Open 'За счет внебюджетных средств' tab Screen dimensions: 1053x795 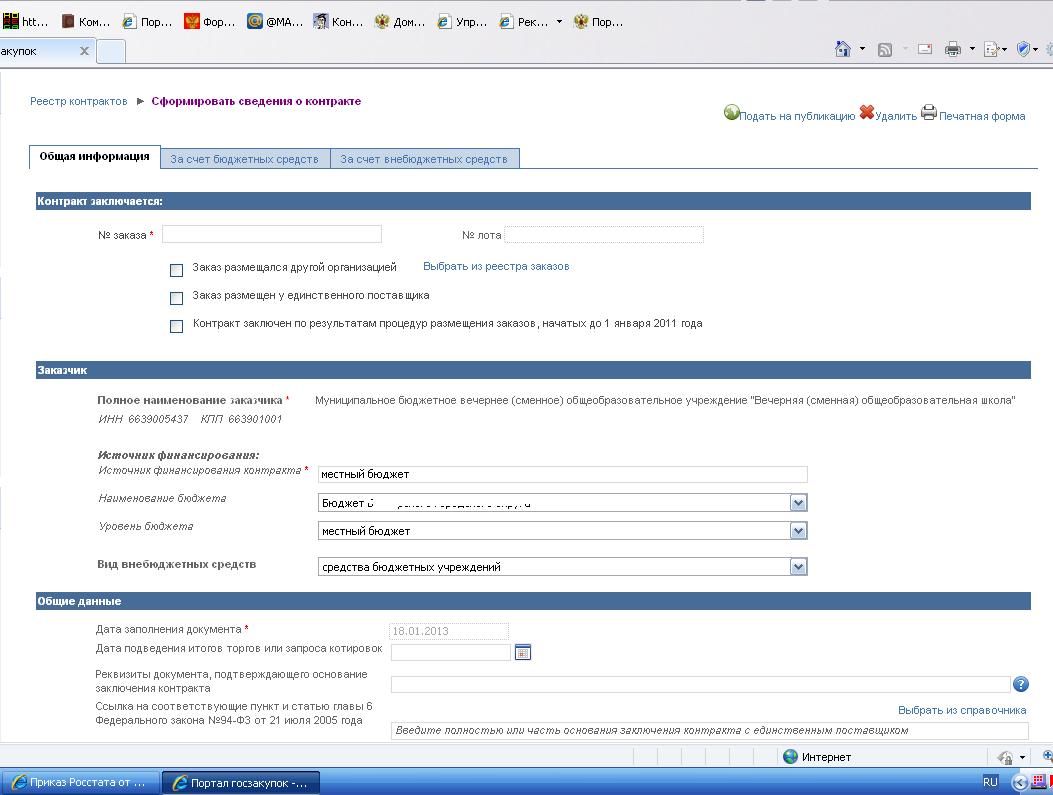point(424,159)
